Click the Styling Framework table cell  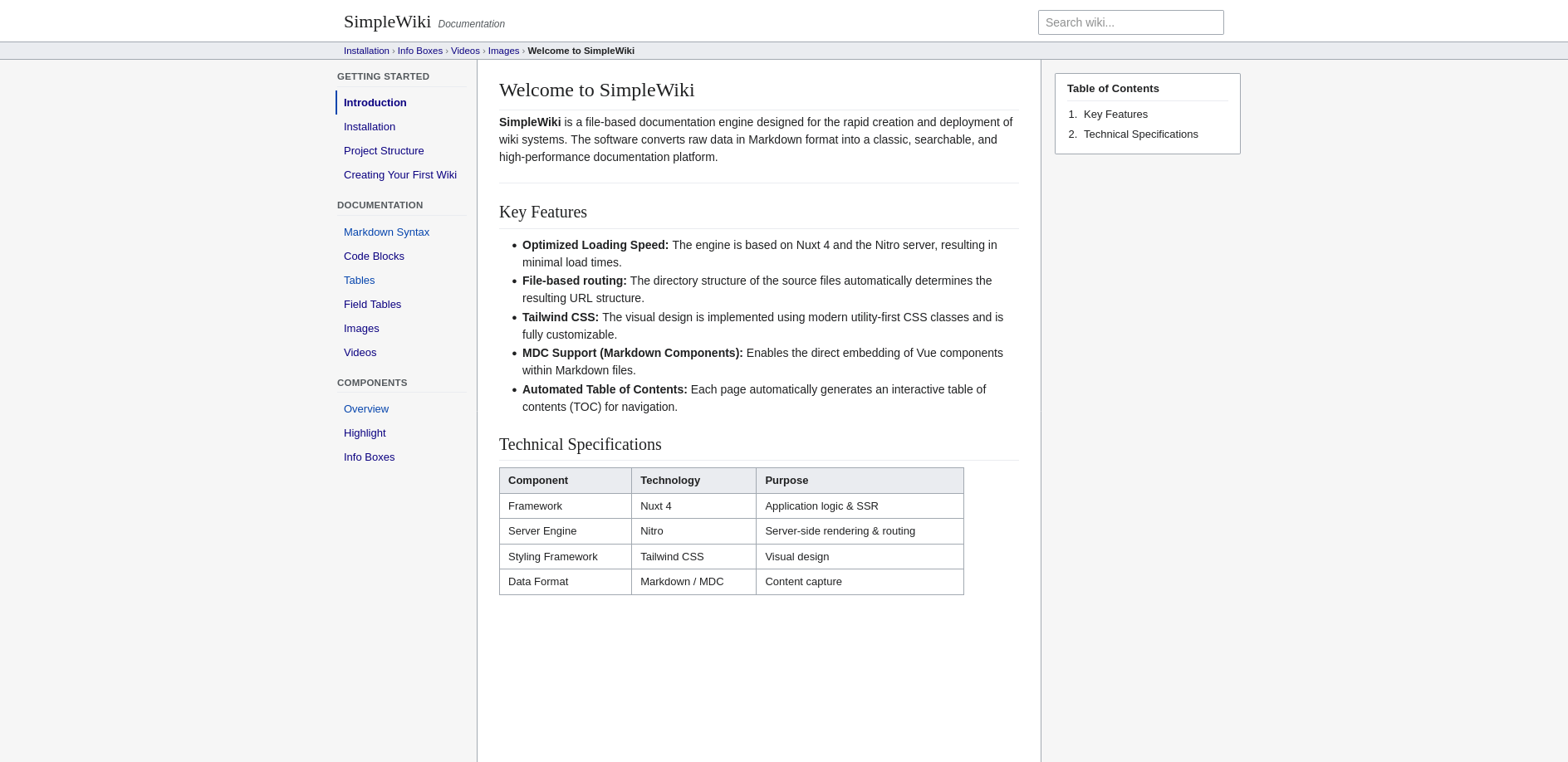[566, 557]
